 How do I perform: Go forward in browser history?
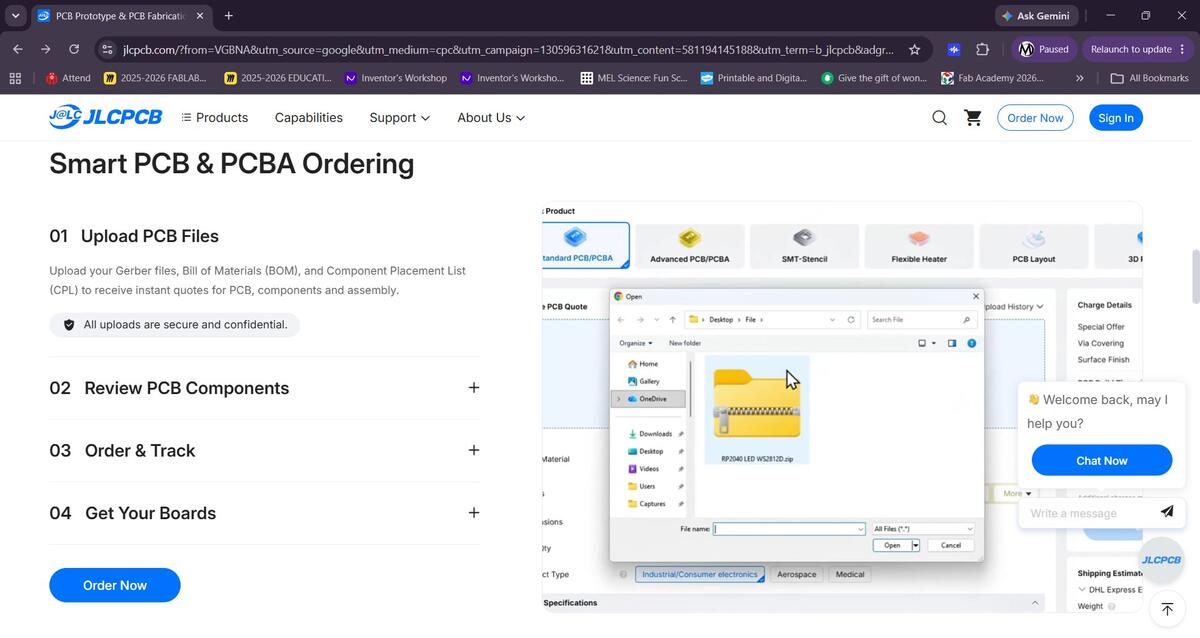click(46, 49)
